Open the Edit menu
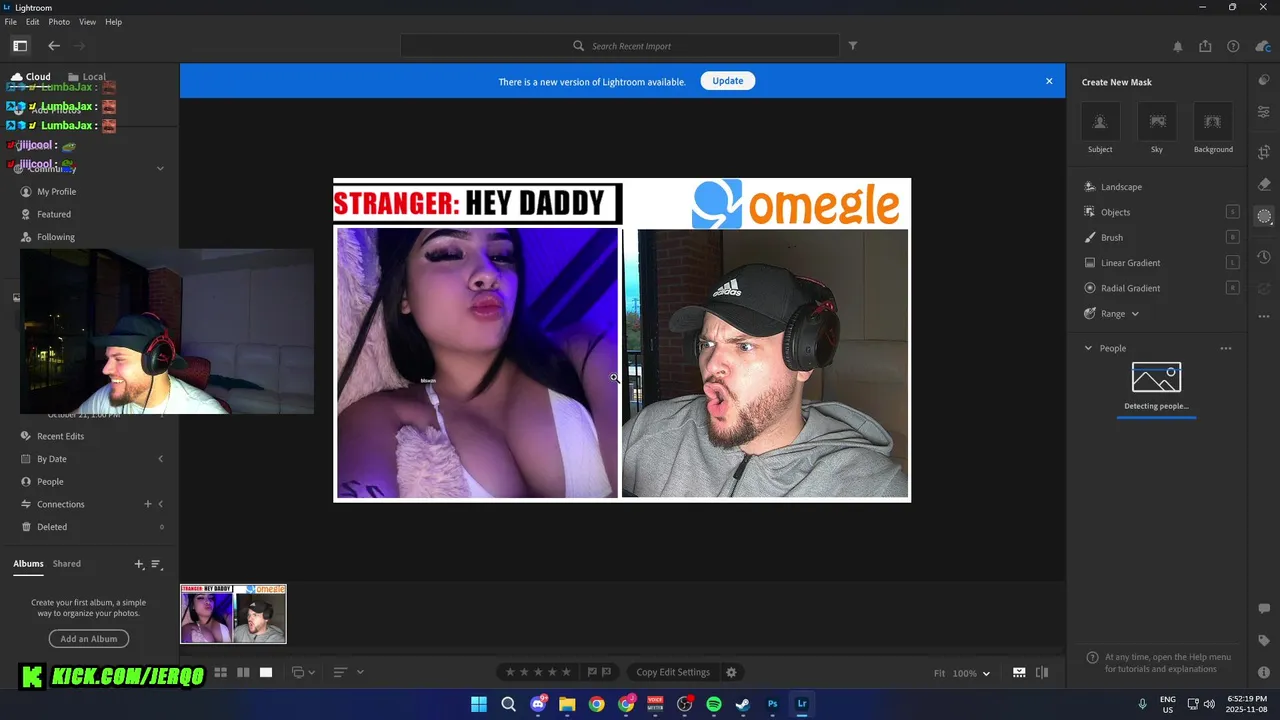The image size is (1280, 720). tap(33, 22)
